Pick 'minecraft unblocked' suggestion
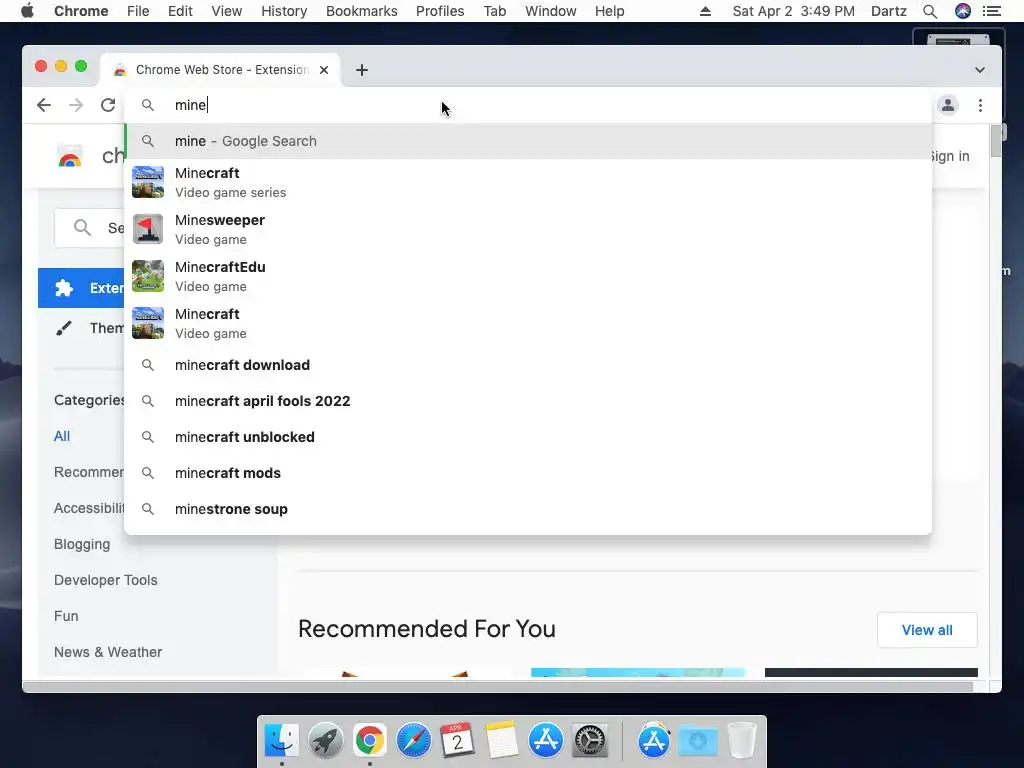This screenshot has height=768, width=1024. pyautogui.click(x=528, y=437)
